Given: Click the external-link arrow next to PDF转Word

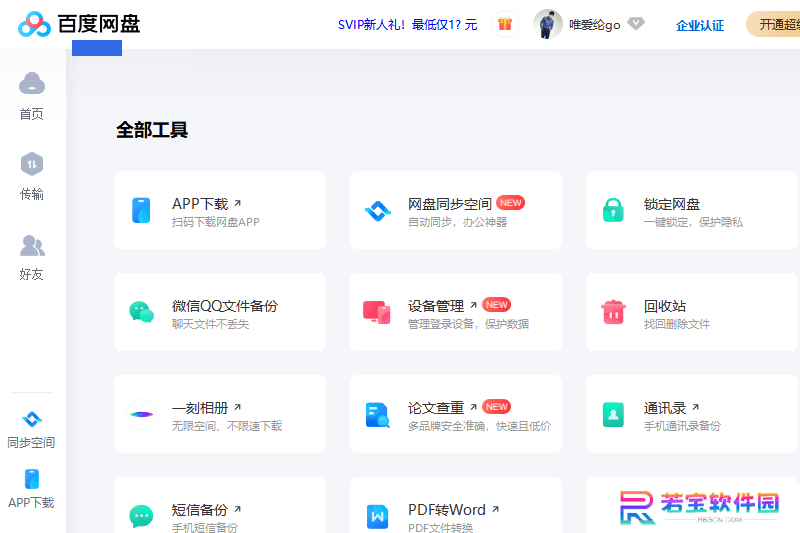Looking at the screenshot, I should 495,509.
